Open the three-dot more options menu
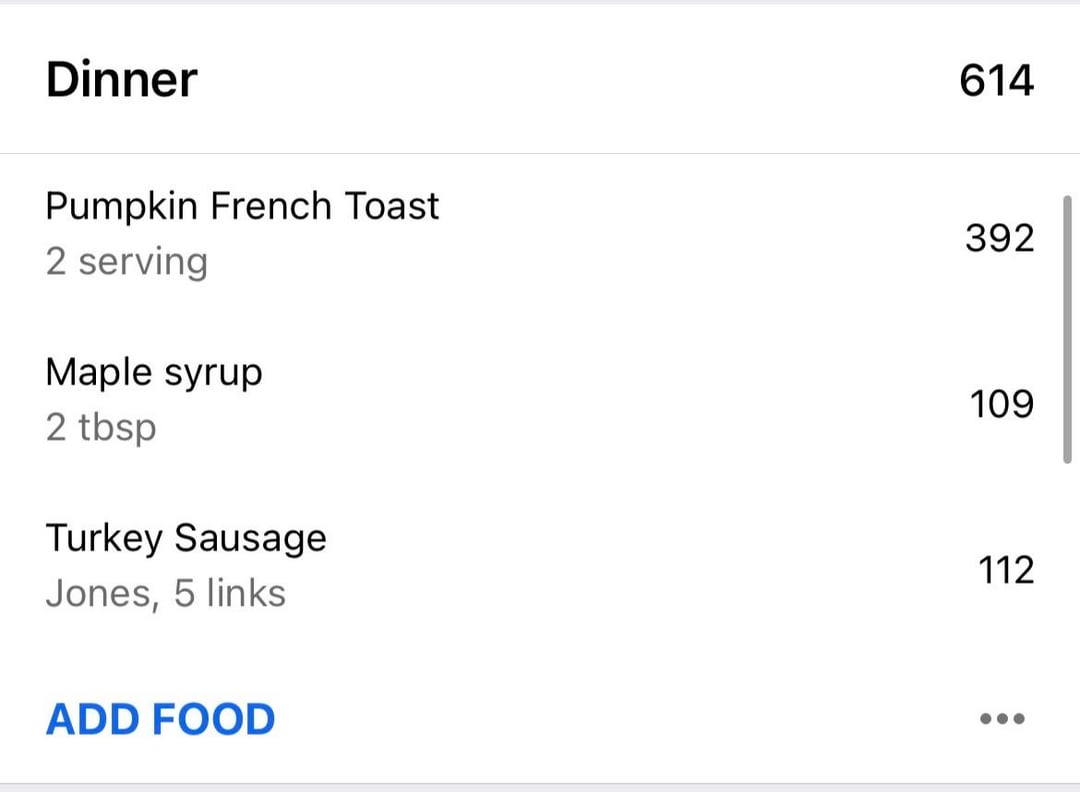 pyautogui.click(x=1002, y=718)
